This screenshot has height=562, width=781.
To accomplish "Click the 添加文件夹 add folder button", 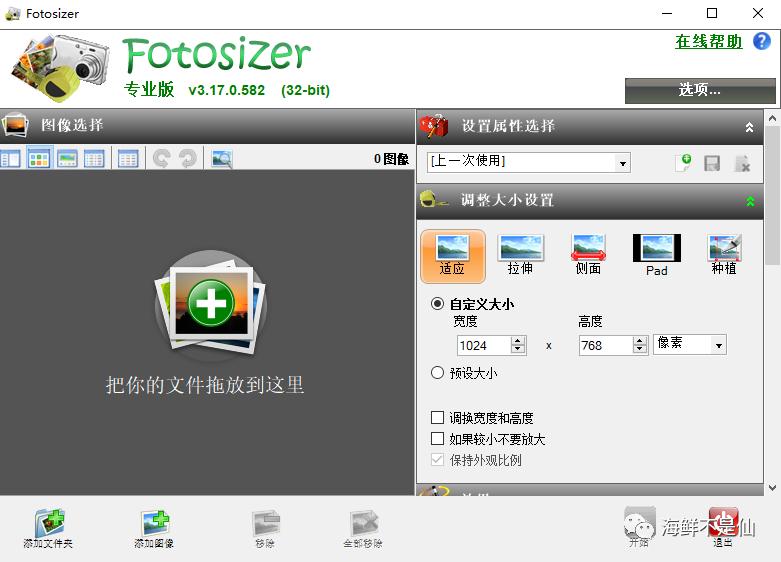I will pyautogui.click(x=48, y=529).
